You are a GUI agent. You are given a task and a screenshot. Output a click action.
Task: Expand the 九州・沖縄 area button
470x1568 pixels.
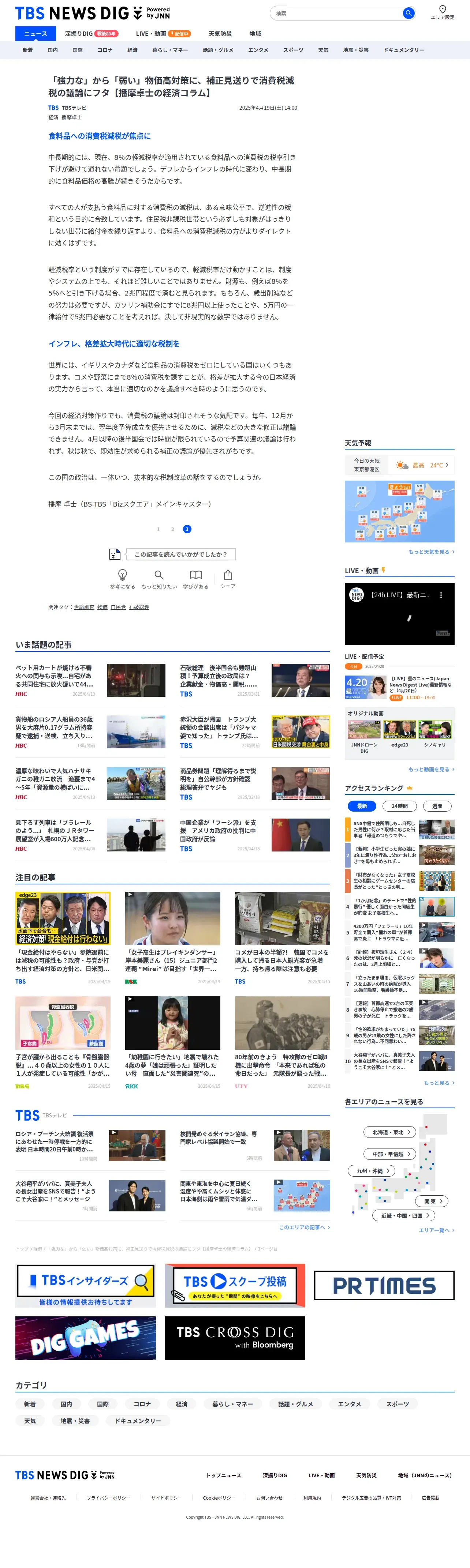point(372,1170)
